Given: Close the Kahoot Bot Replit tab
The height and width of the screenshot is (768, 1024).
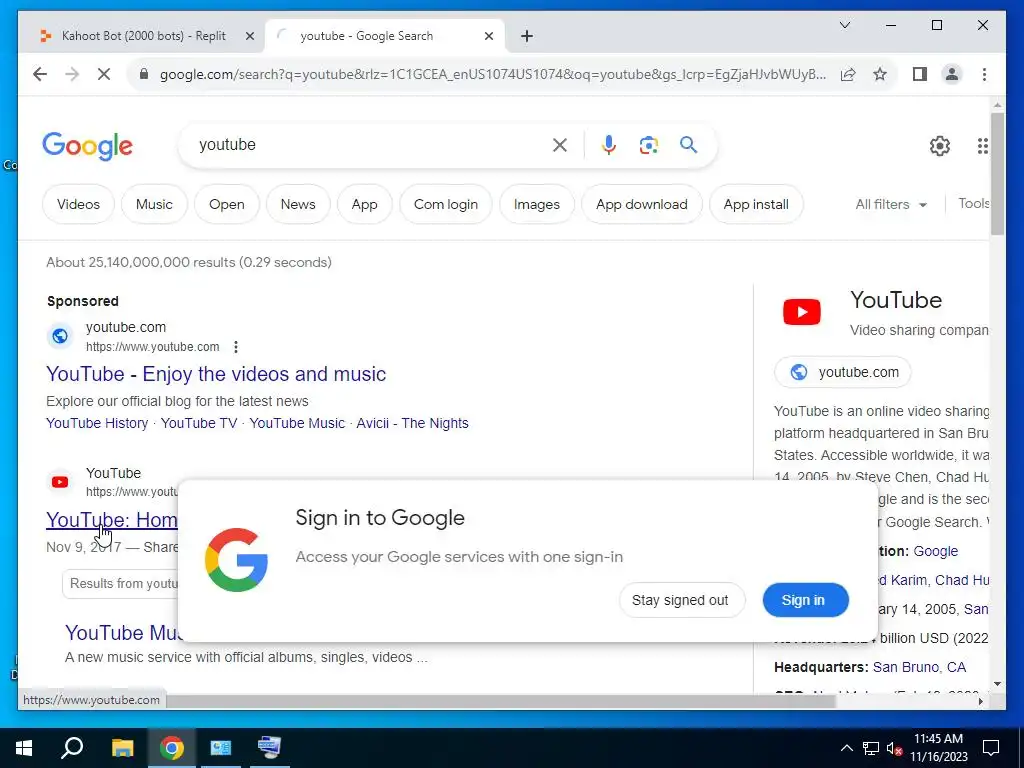Looking at the screenshot, I should click(x=249, y=36).
